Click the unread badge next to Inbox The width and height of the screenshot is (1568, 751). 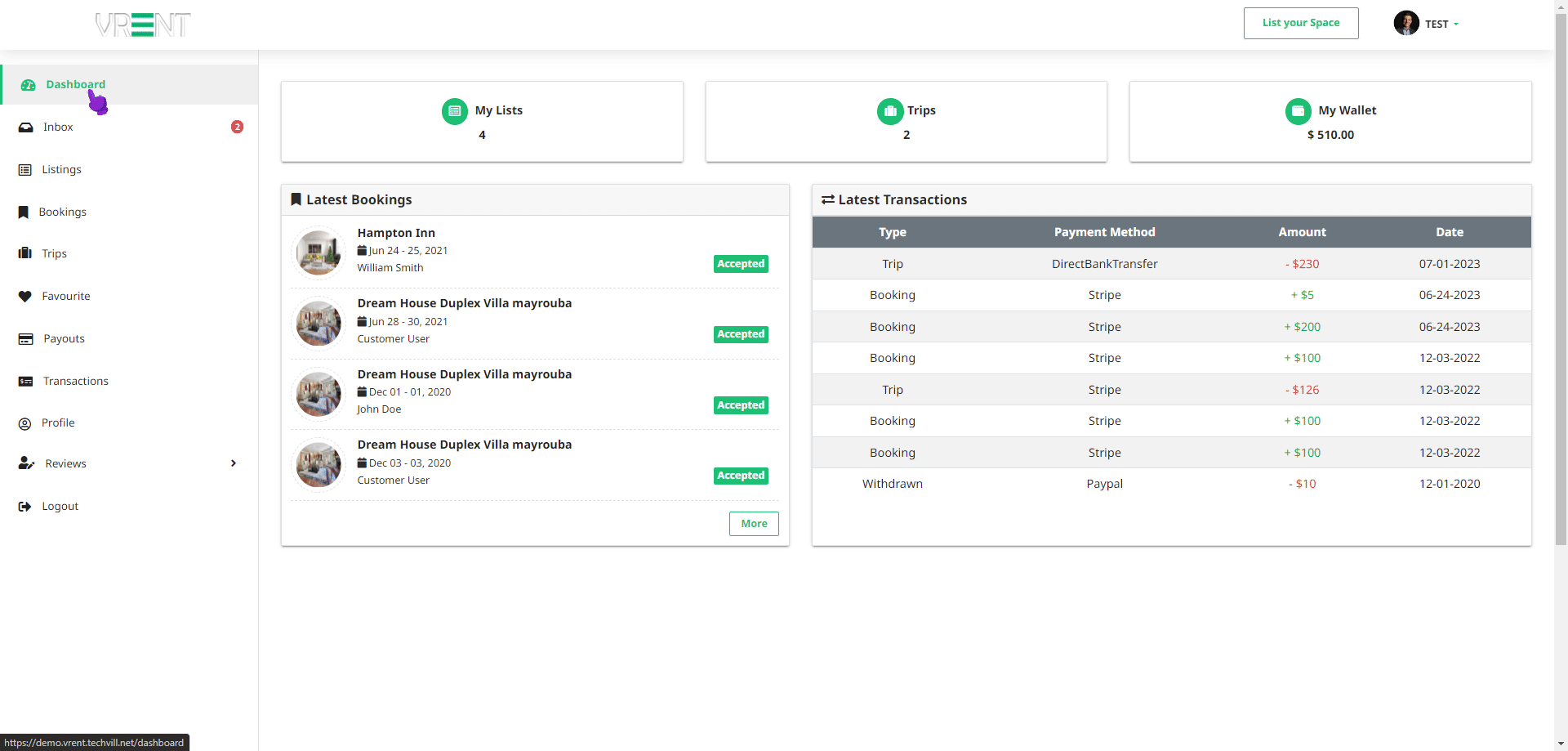(x=237, y=127)
